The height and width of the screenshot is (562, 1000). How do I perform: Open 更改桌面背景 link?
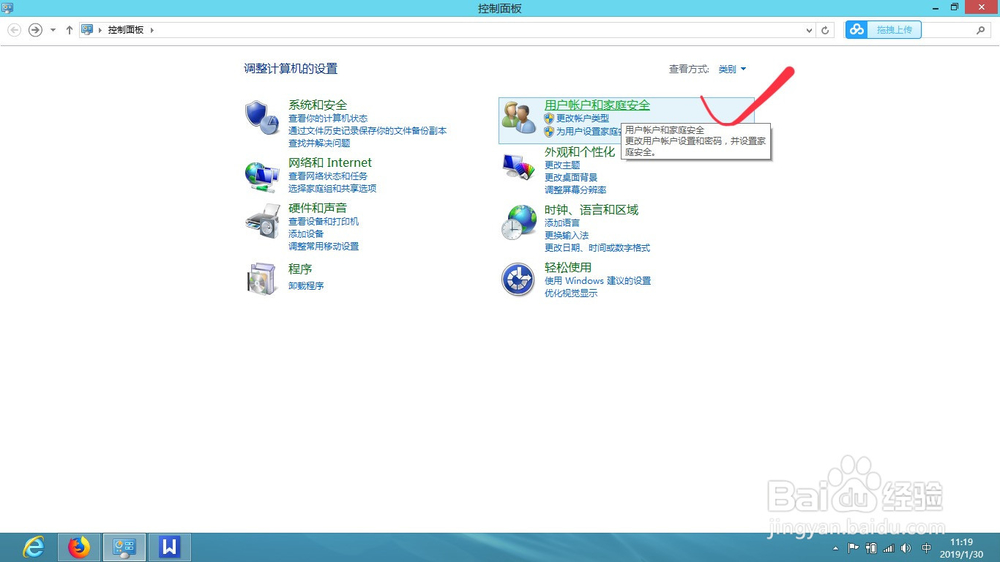click(x=571, y=177)
